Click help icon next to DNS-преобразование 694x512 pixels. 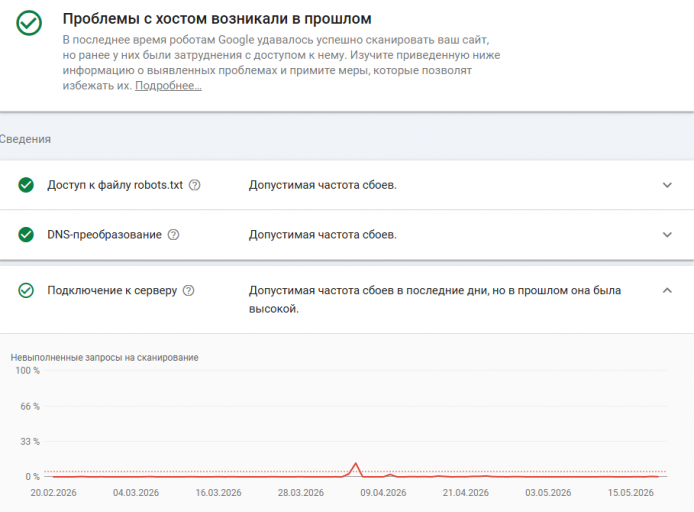click(174, 235)
